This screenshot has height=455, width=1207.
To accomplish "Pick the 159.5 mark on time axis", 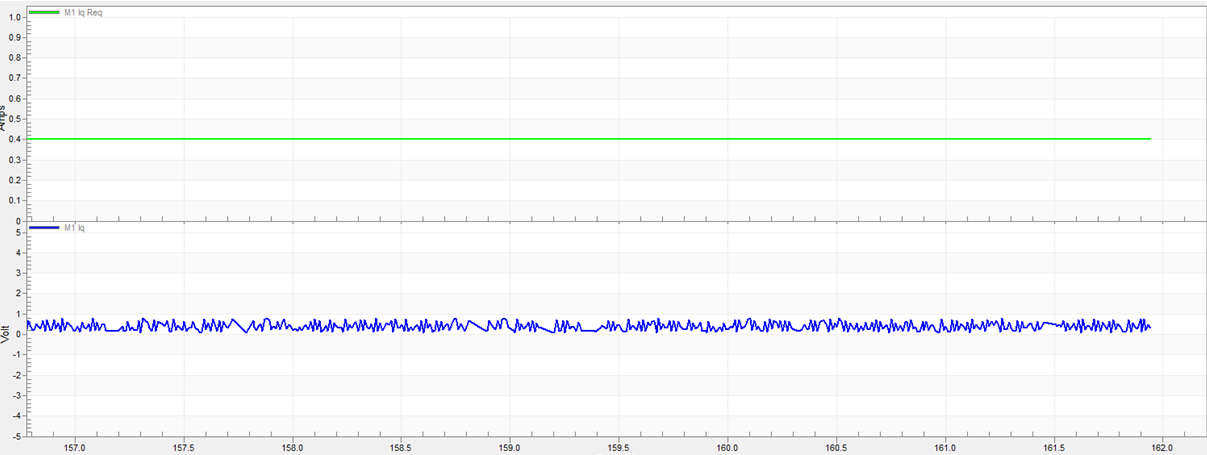I will [x=618, y=448].
